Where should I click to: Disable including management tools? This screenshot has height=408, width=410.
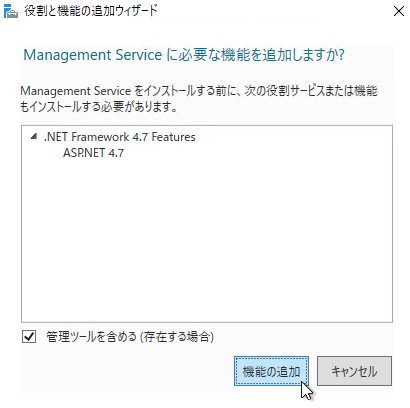coord(29,336)
